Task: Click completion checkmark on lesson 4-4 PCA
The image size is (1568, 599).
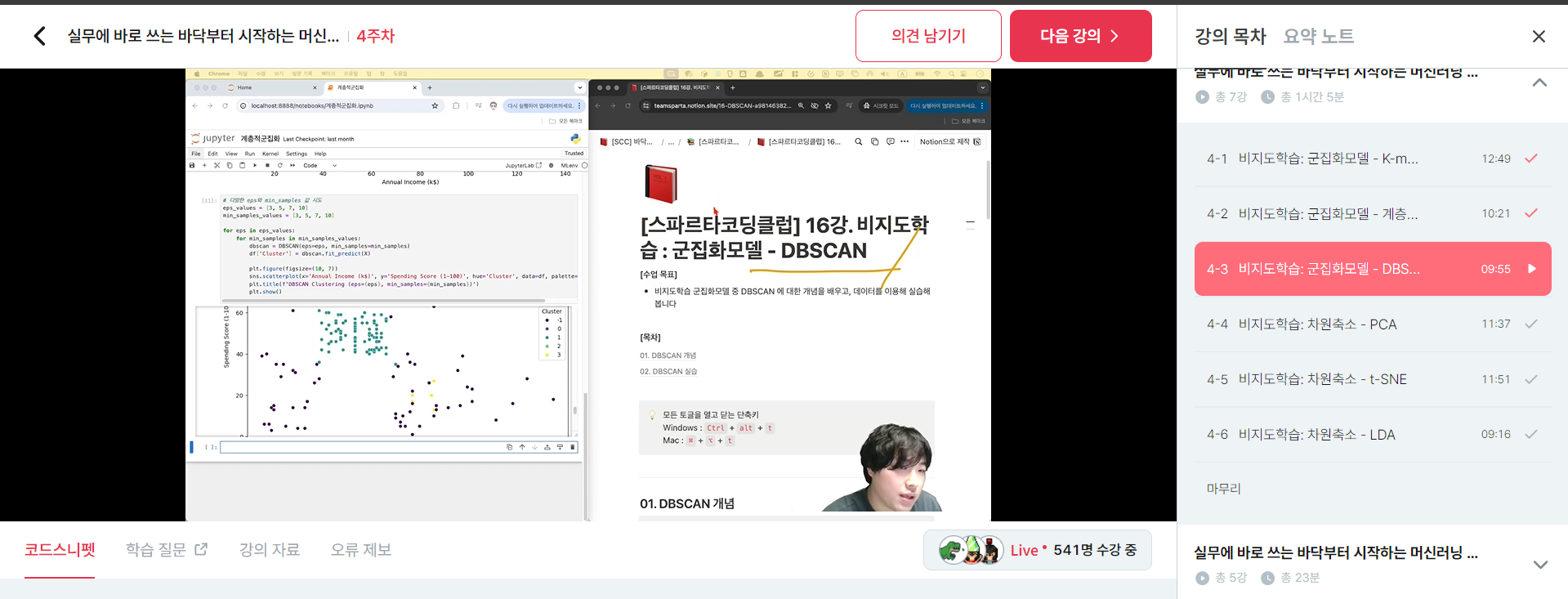Action: pyautogui.click(x=1531, y=324)
